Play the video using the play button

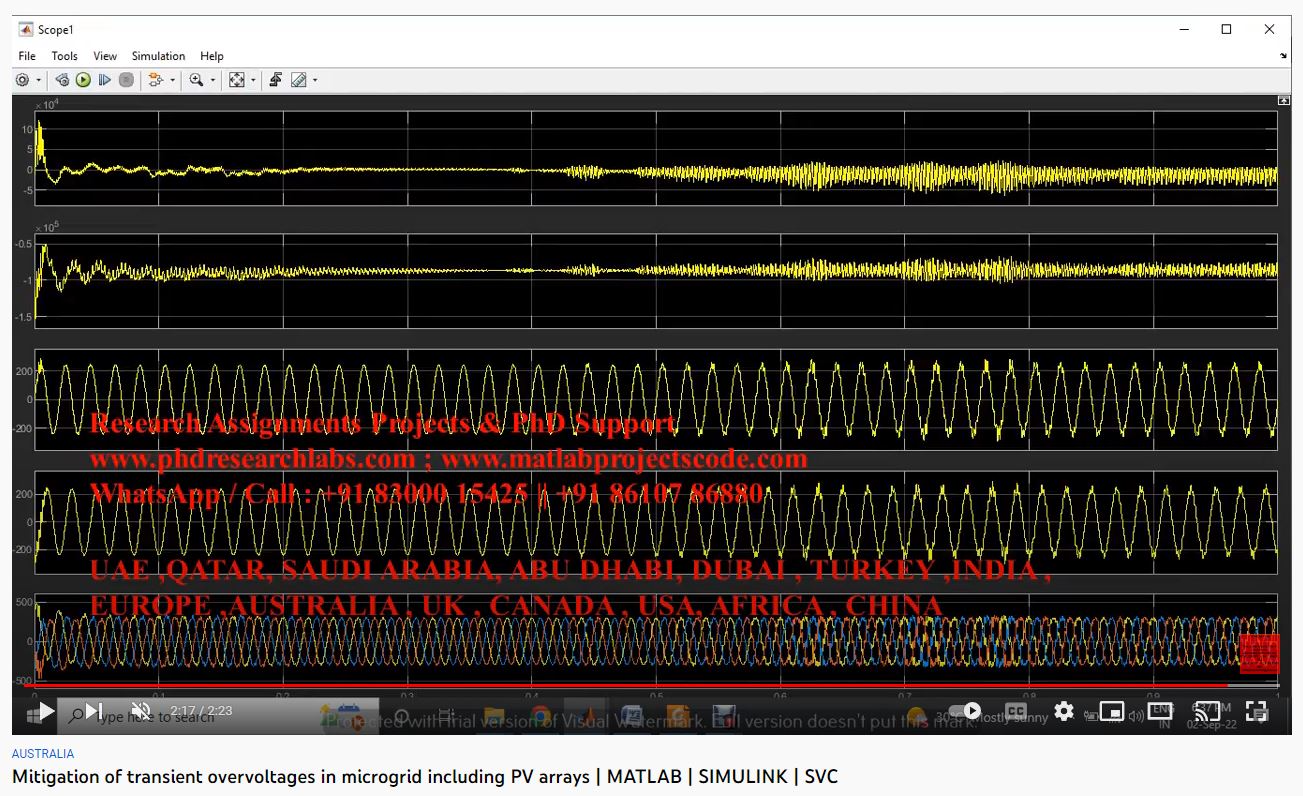46,712
